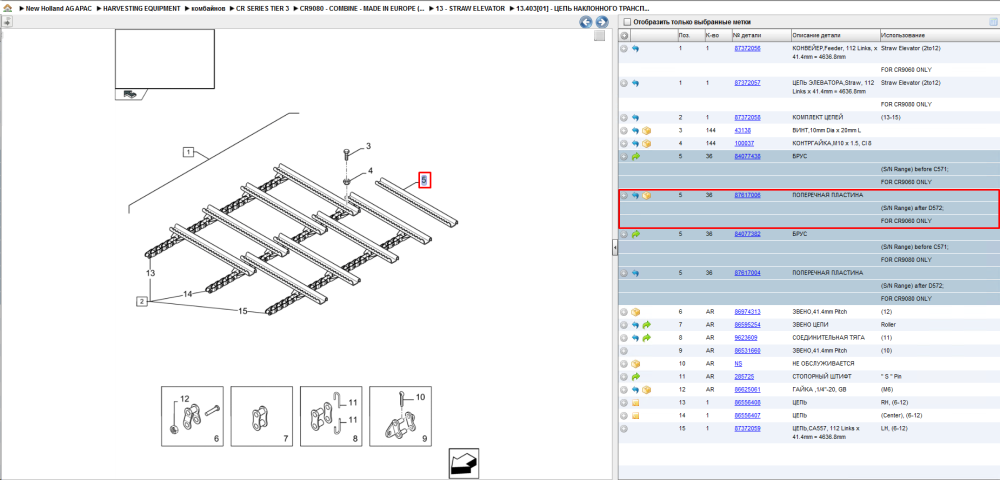Open part number 87372057 link

pos(747,83)
